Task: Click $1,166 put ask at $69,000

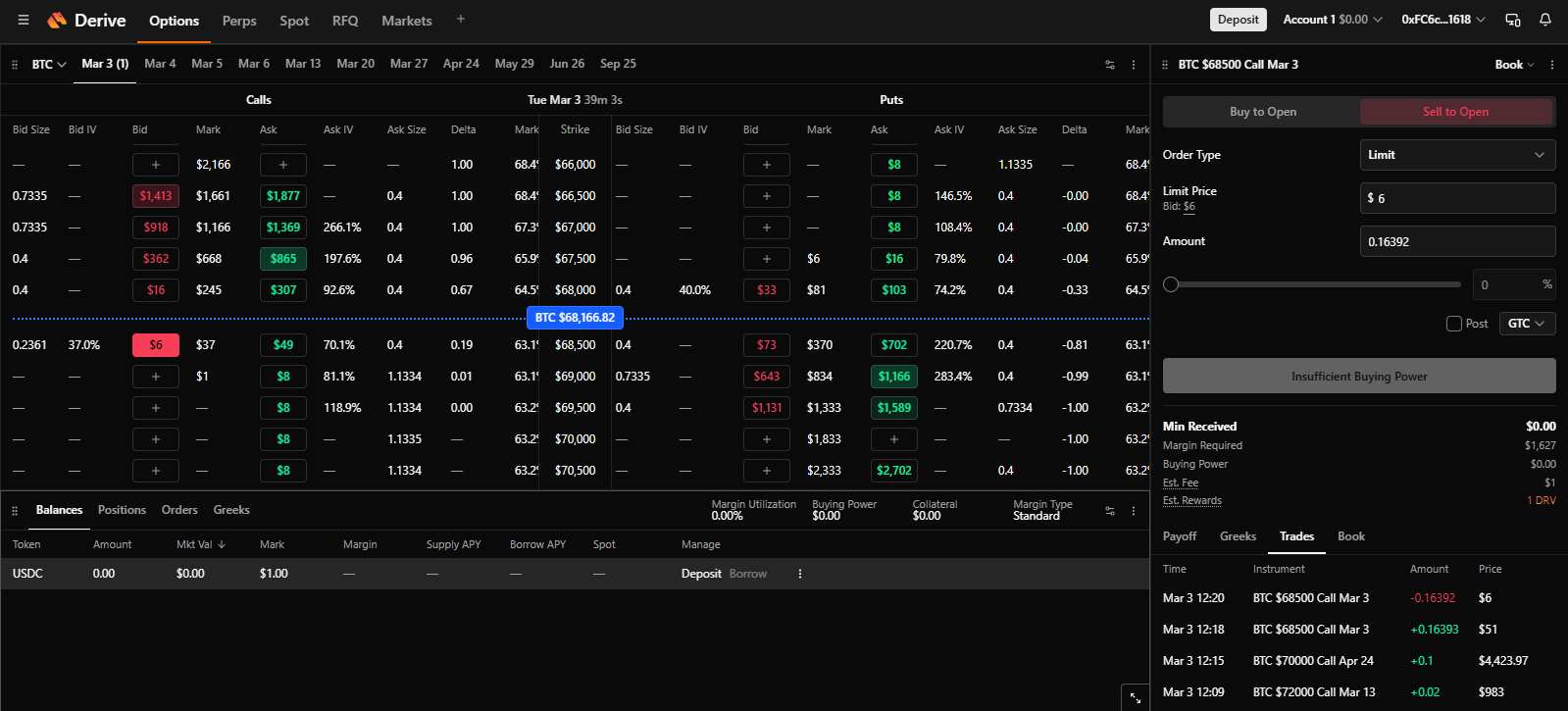Action: pyautogui.click(x=894, y=377)
